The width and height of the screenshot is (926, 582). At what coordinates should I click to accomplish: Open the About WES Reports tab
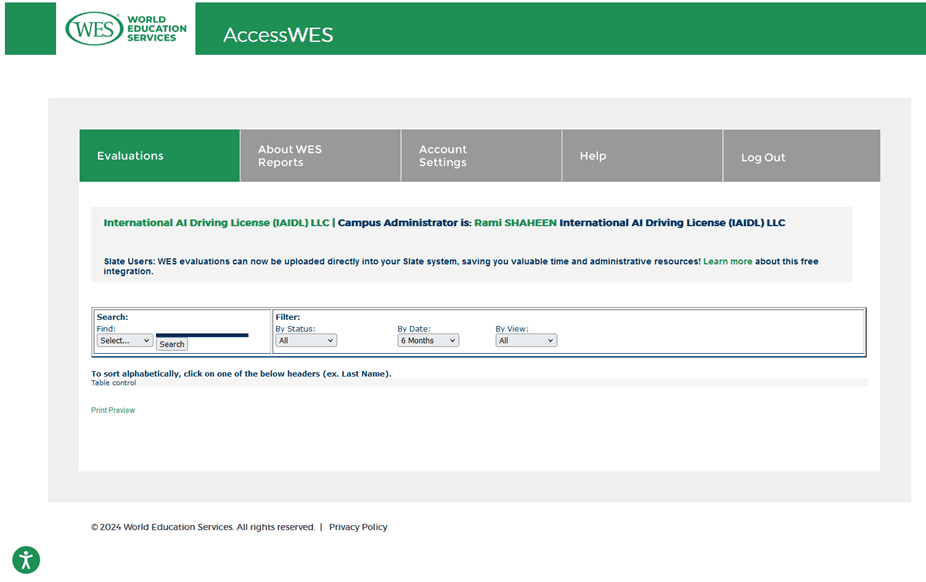point(321,156)
